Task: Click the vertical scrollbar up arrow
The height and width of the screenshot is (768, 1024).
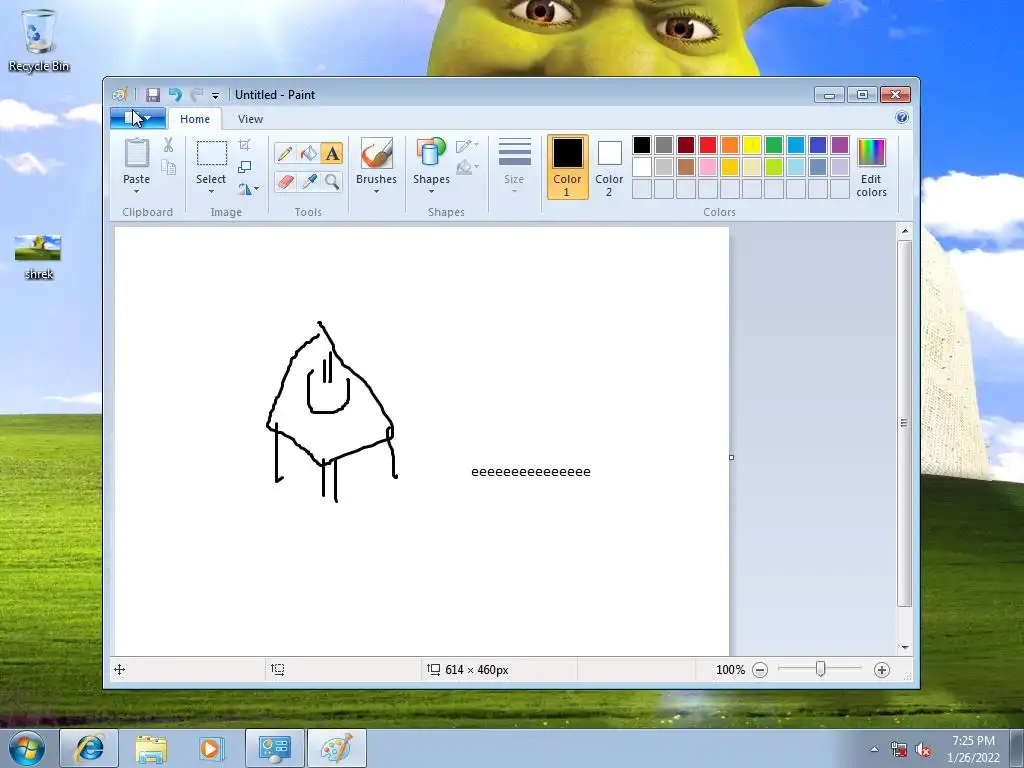Action: (x=904, y=231)
